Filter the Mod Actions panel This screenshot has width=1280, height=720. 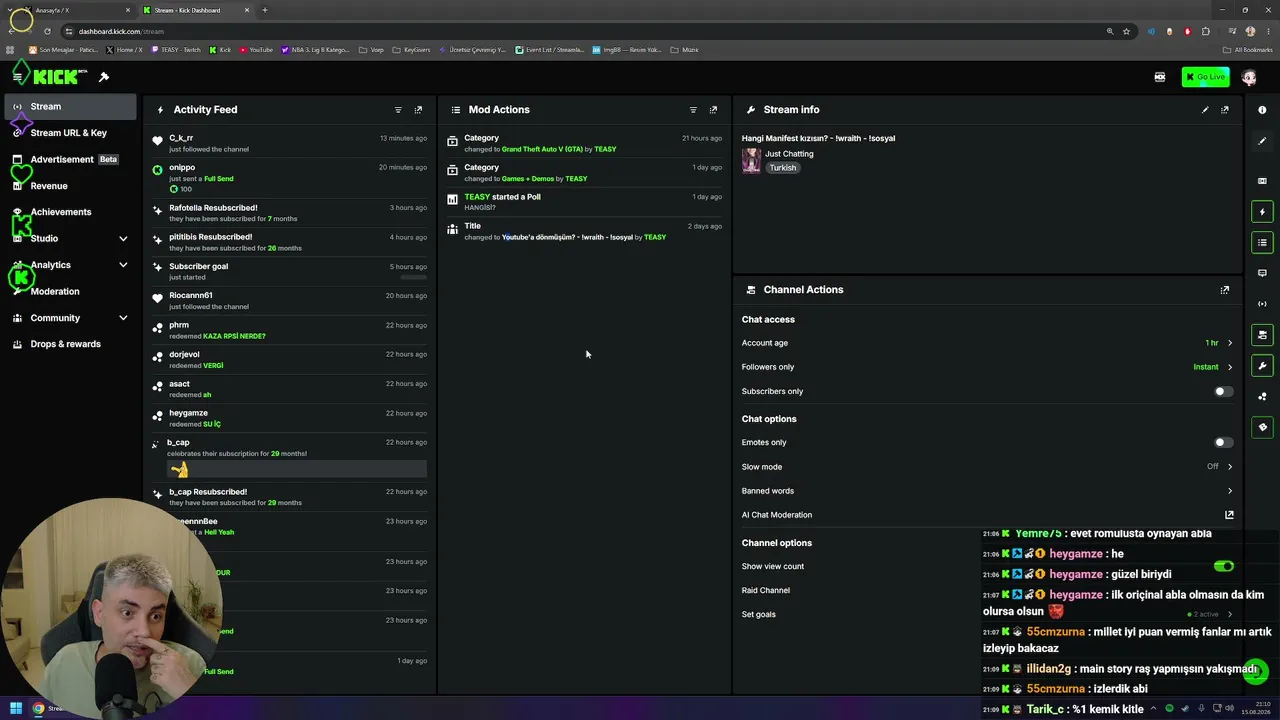693,110
